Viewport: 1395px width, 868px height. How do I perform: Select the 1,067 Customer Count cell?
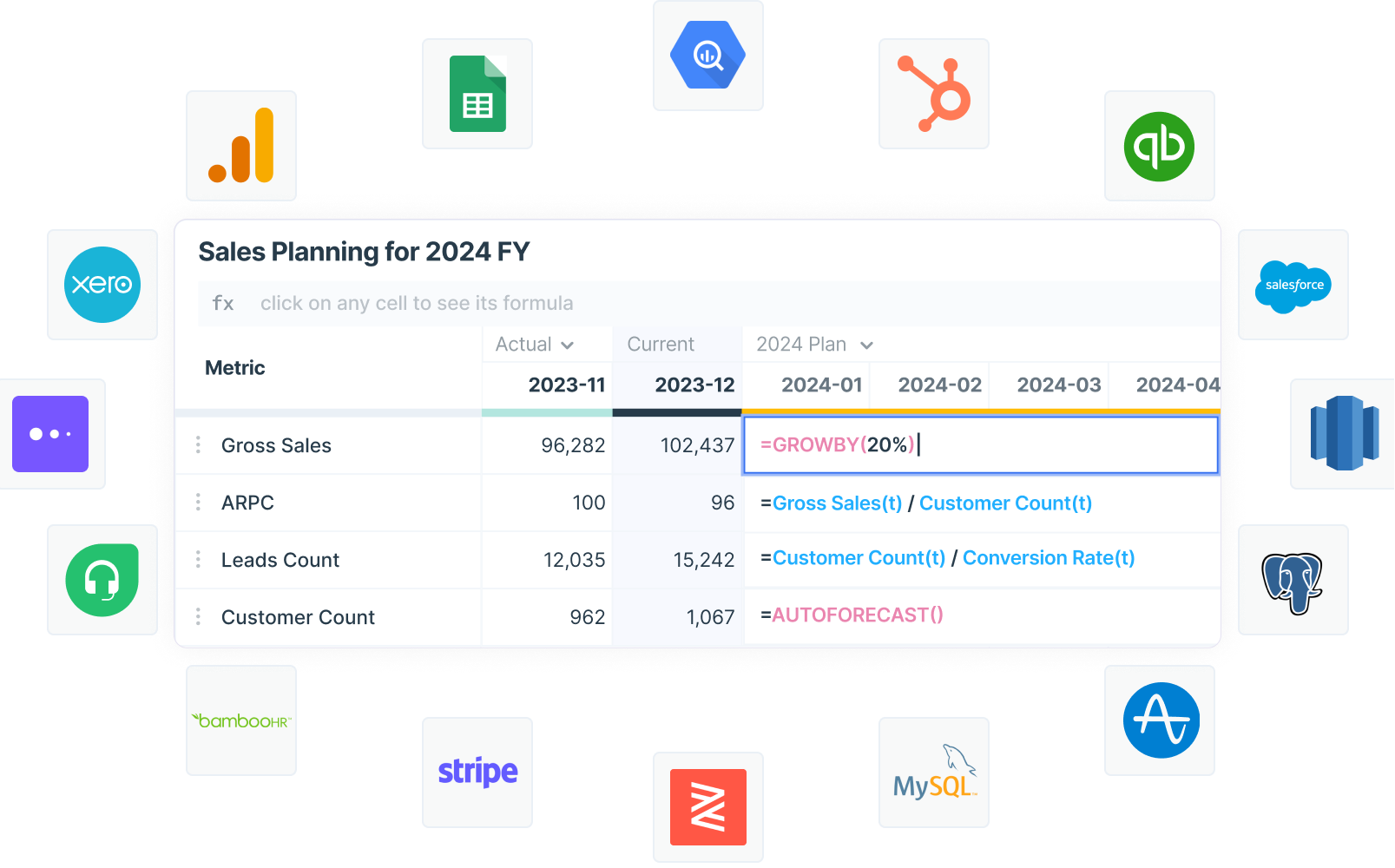click(677, 617)
